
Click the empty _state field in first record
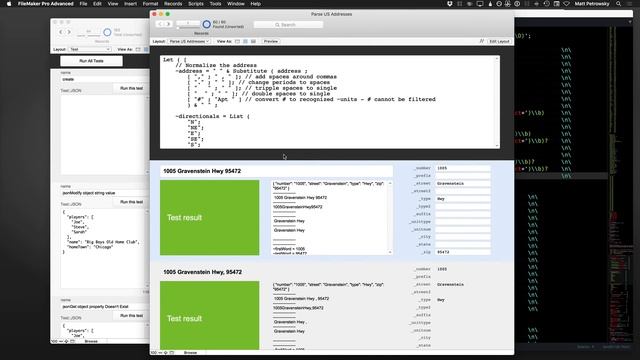point(462,244)
